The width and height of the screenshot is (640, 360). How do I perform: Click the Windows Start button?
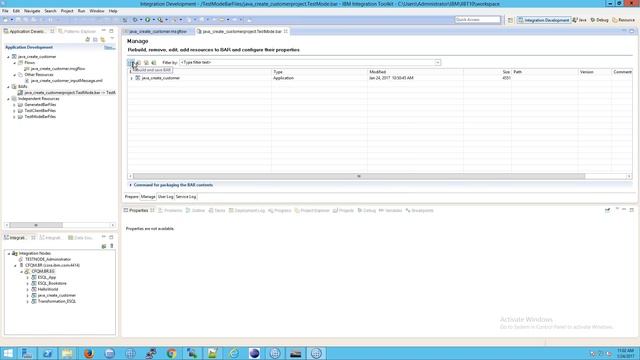pyautogui.click(x=8, y=353)
